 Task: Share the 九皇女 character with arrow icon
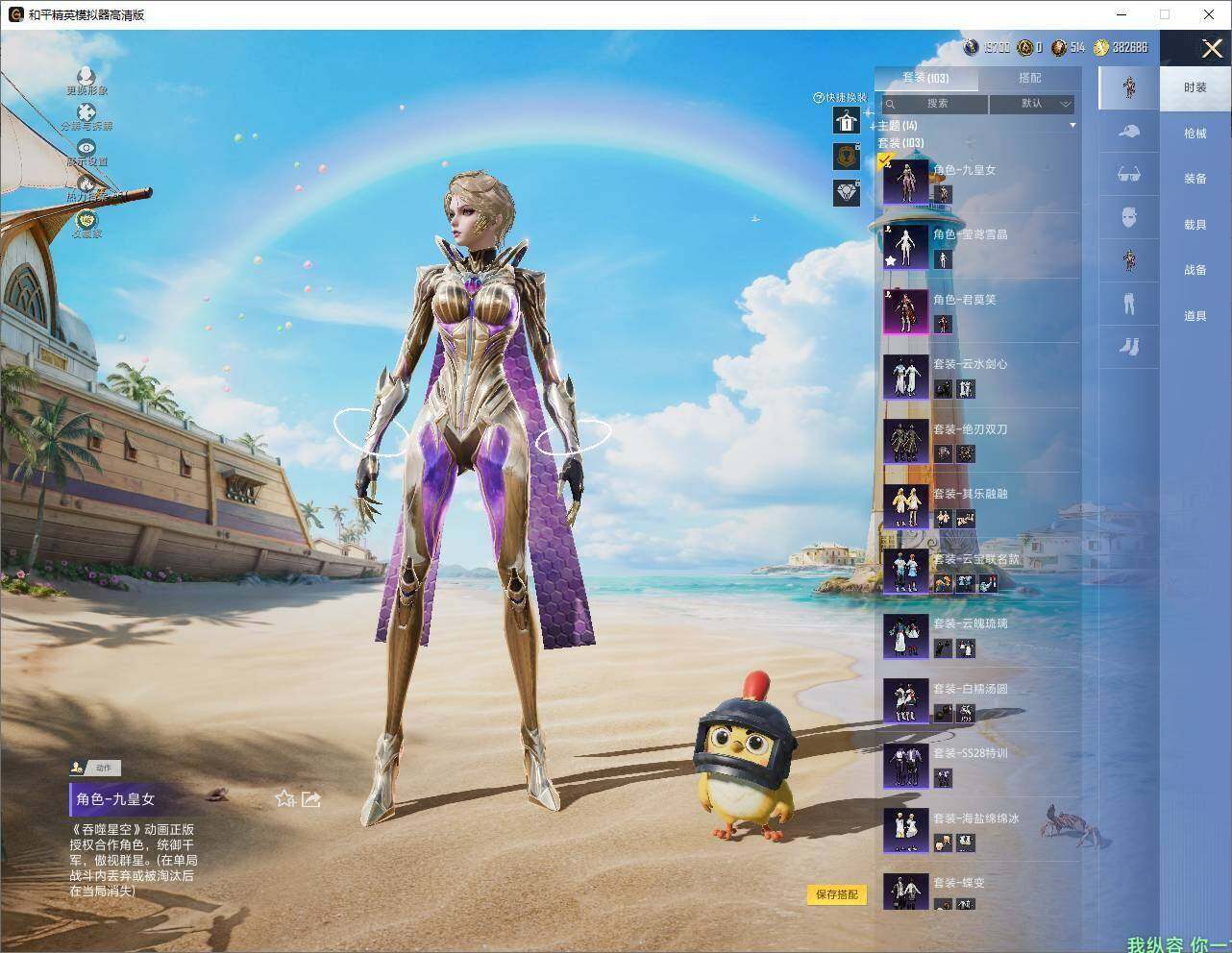(310, 798)
